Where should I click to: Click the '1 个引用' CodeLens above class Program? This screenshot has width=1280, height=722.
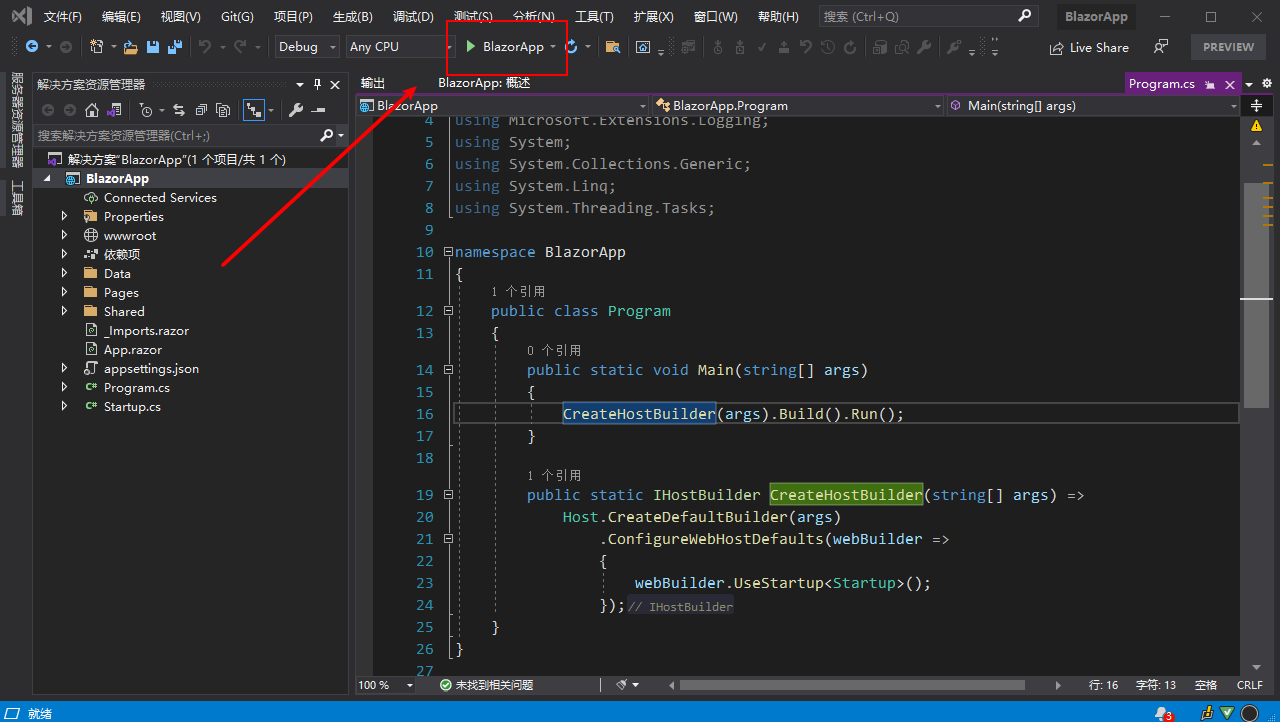[x=518, y=291]
